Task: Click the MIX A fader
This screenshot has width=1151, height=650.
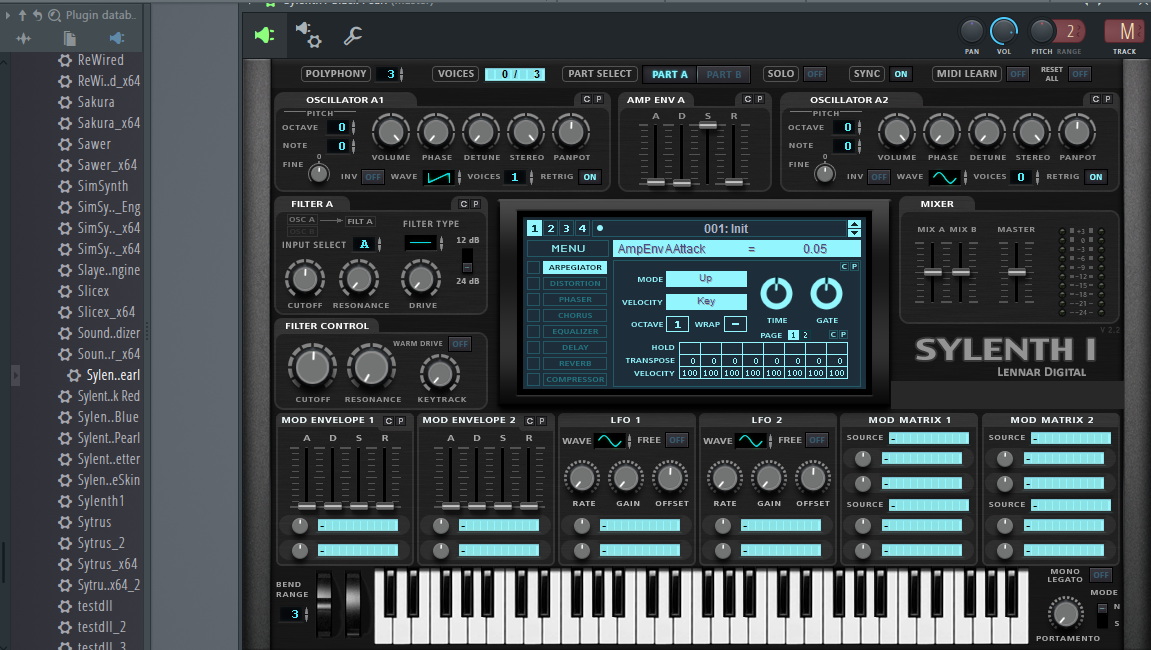Action: click(x=932, y=272)
